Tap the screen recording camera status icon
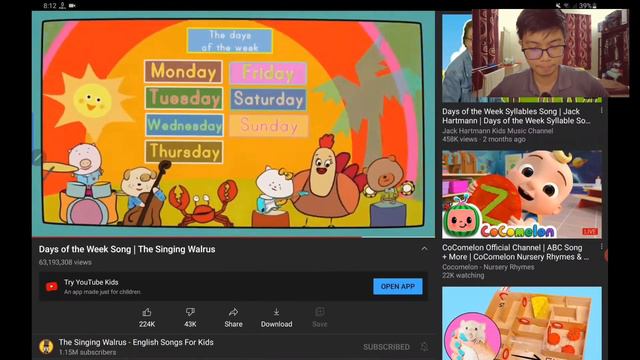 click(x=72, y=6)
